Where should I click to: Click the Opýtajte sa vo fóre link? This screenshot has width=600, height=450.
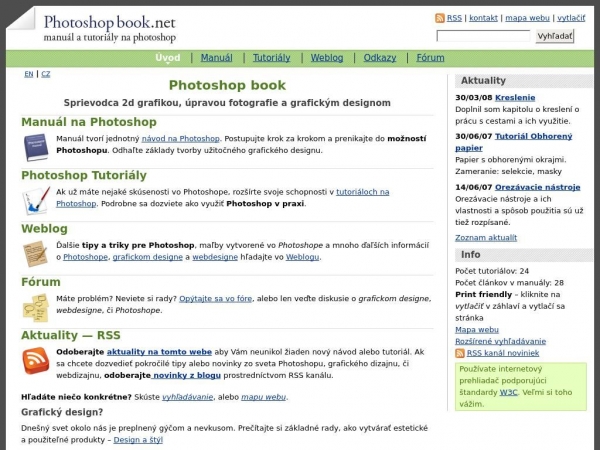pyautogui.click(x=215, y=298)
